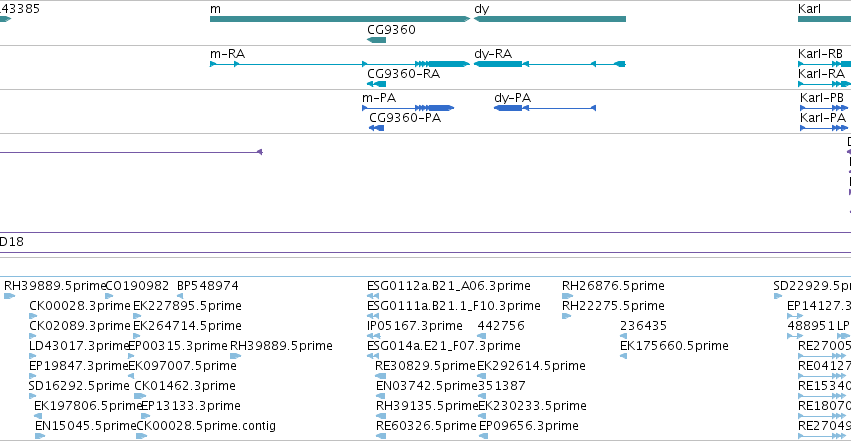Screen dimensions: 851x441
Task: Select the CG9360 gene glyph
Action: tap(377, 40)
